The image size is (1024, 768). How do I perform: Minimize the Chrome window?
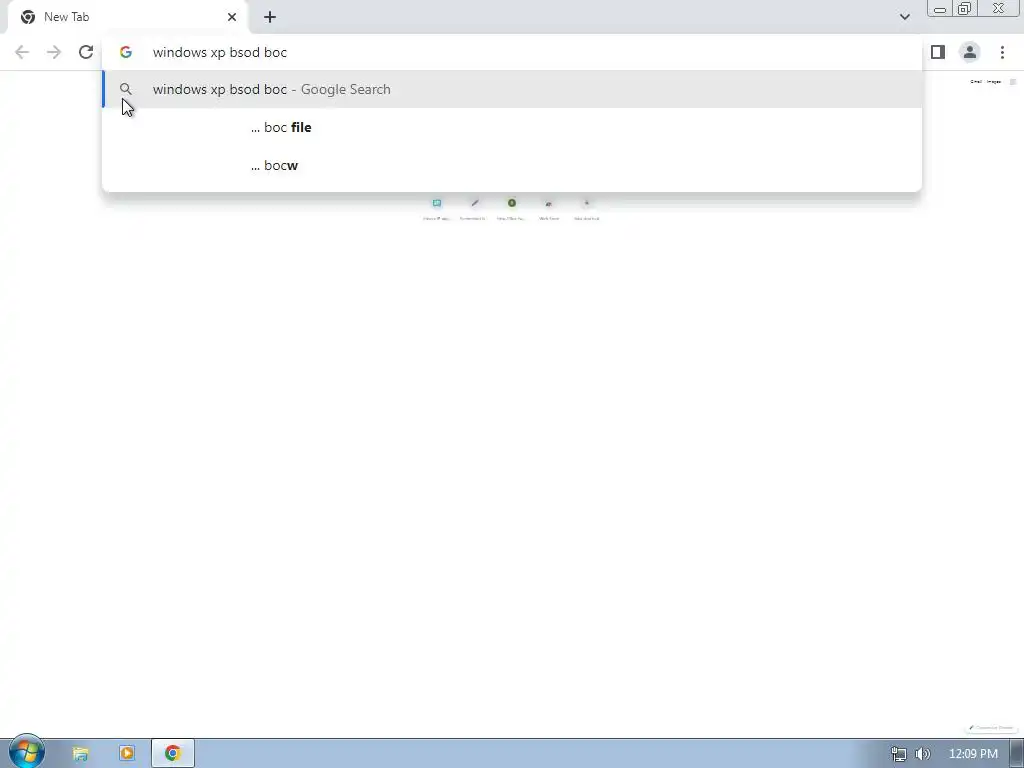(940, 8)
